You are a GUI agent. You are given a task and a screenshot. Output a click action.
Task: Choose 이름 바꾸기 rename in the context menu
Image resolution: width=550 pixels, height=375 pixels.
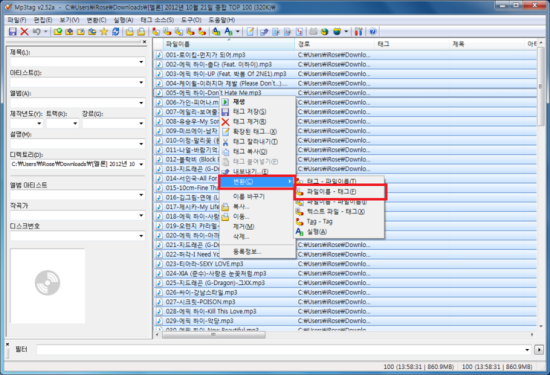pyautogui.click(x=257, y=196)
